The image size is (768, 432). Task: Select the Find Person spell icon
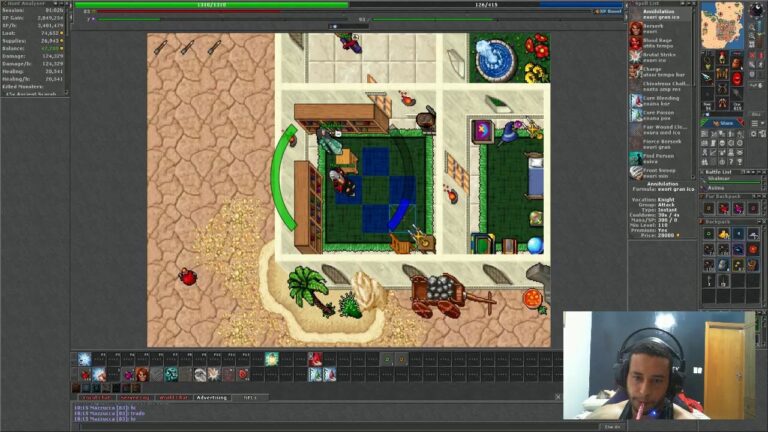click(636, 158)
